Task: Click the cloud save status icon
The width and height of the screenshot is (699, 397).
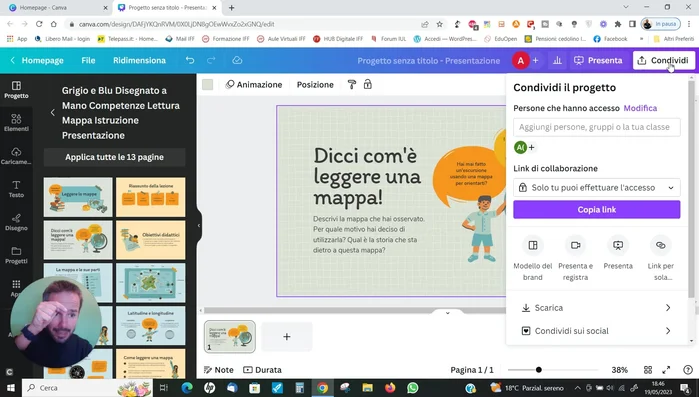Action: click(237, 60)
